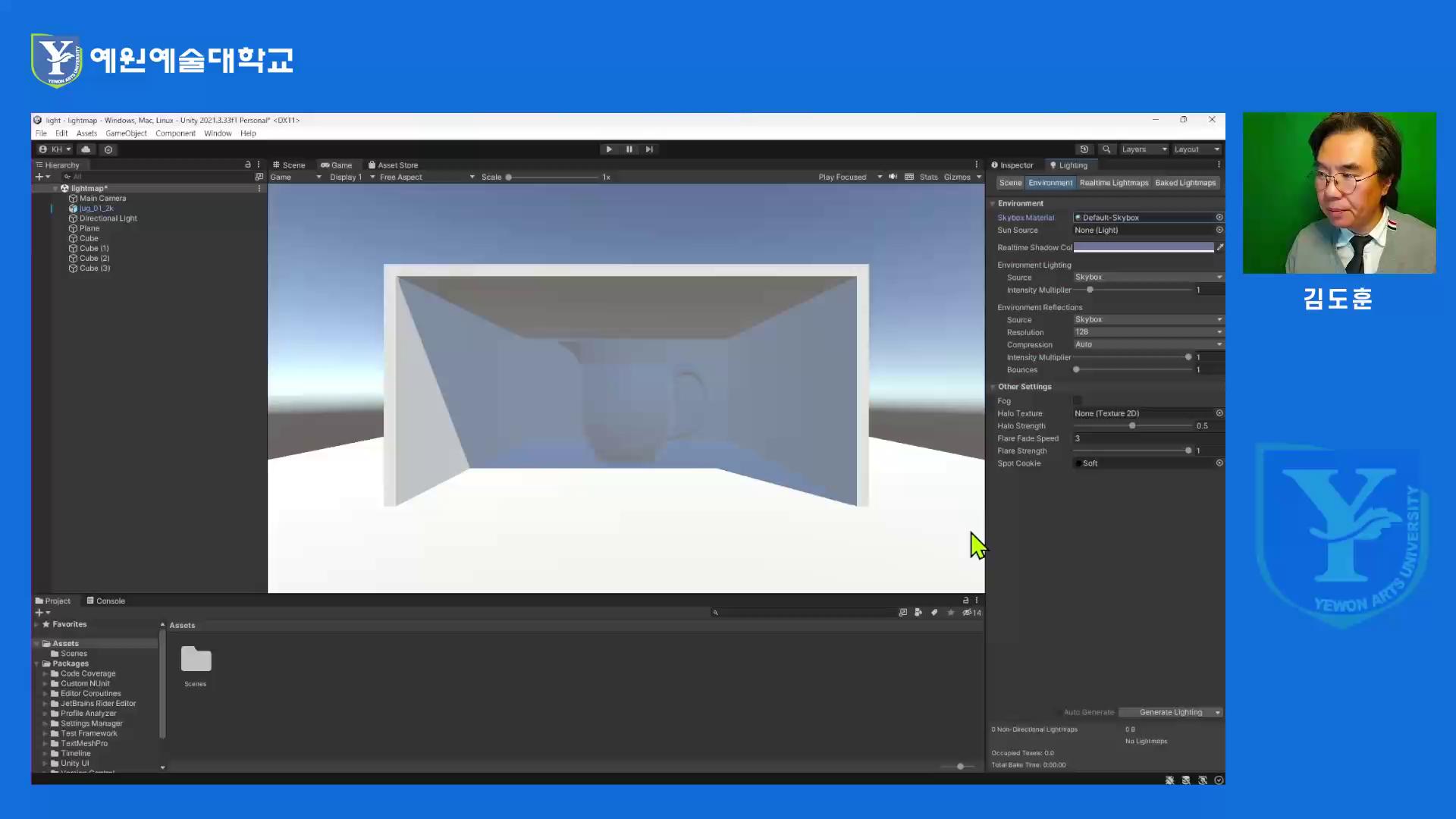Click the Realtime Shadow Color swatch
This screenshot has height=819, width=1456.
(1143, 247)
